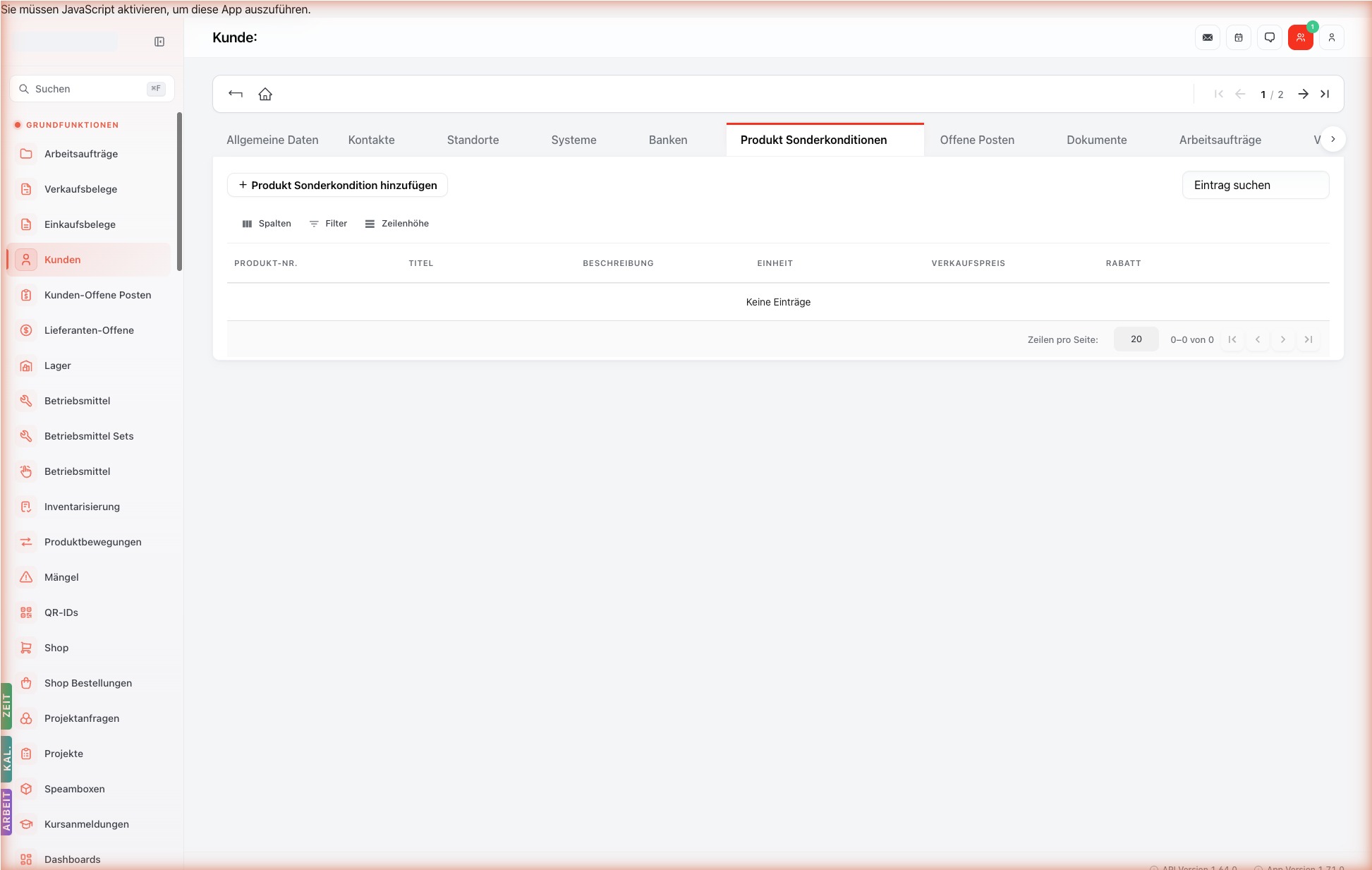Click Produkt Sonderkondition hinzufügen button

(337, 185)
